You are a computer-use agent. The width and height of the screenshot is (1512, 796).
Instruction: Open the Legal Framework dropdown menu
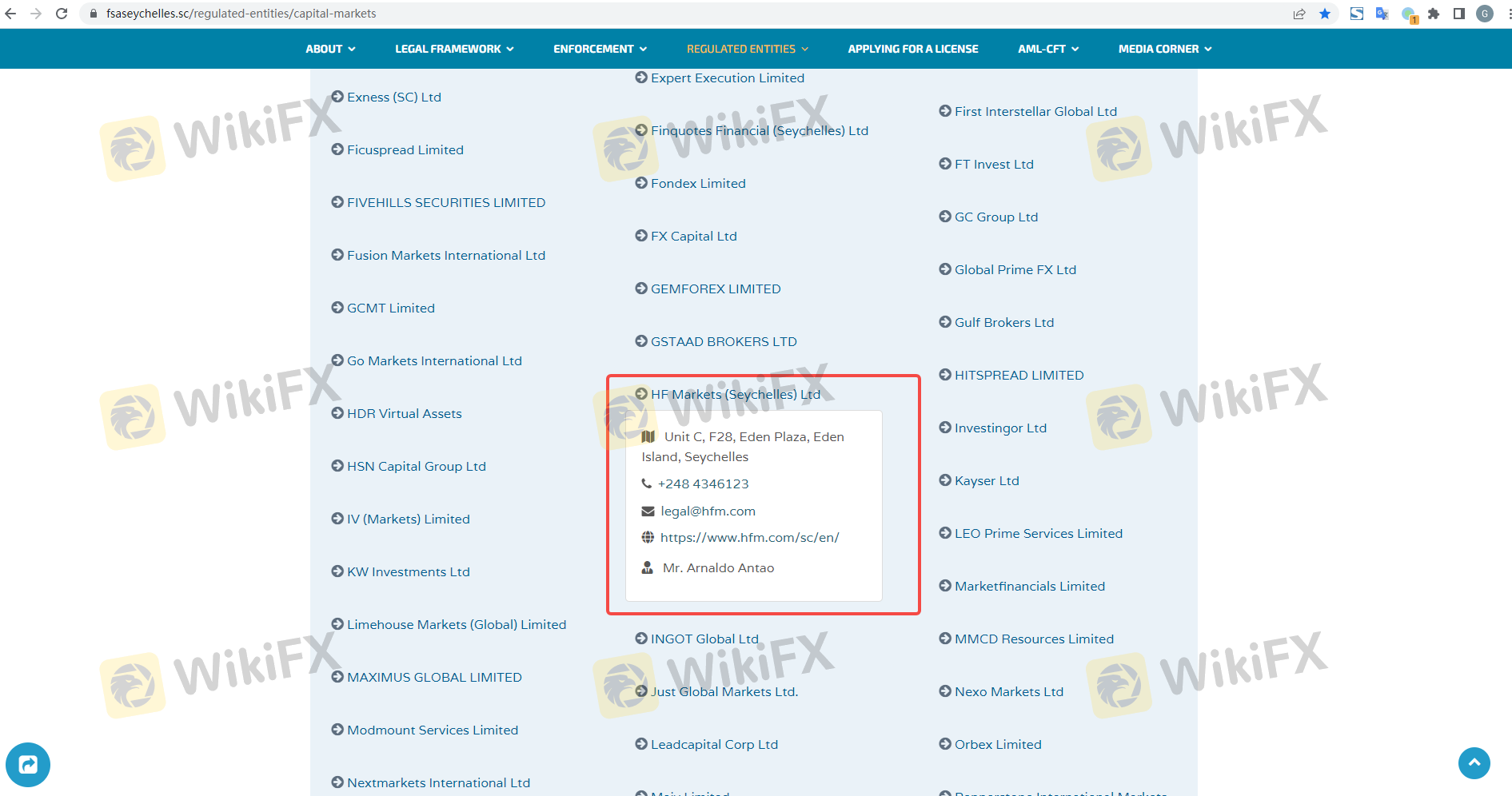pyautogui.click(x=453, y=49)
